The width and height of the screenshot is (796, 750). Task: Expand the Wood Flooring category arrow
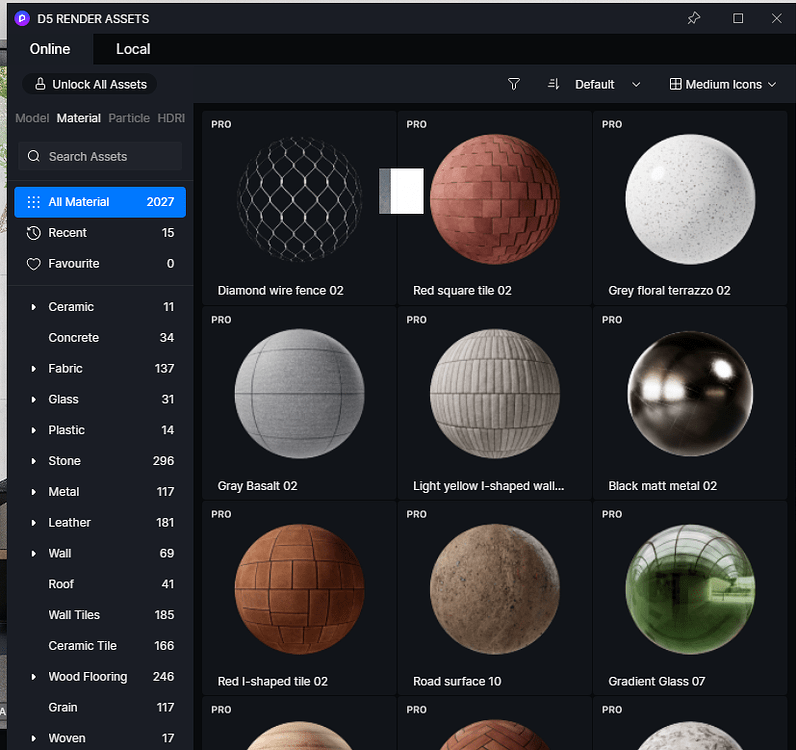click(x=34, y=677)
